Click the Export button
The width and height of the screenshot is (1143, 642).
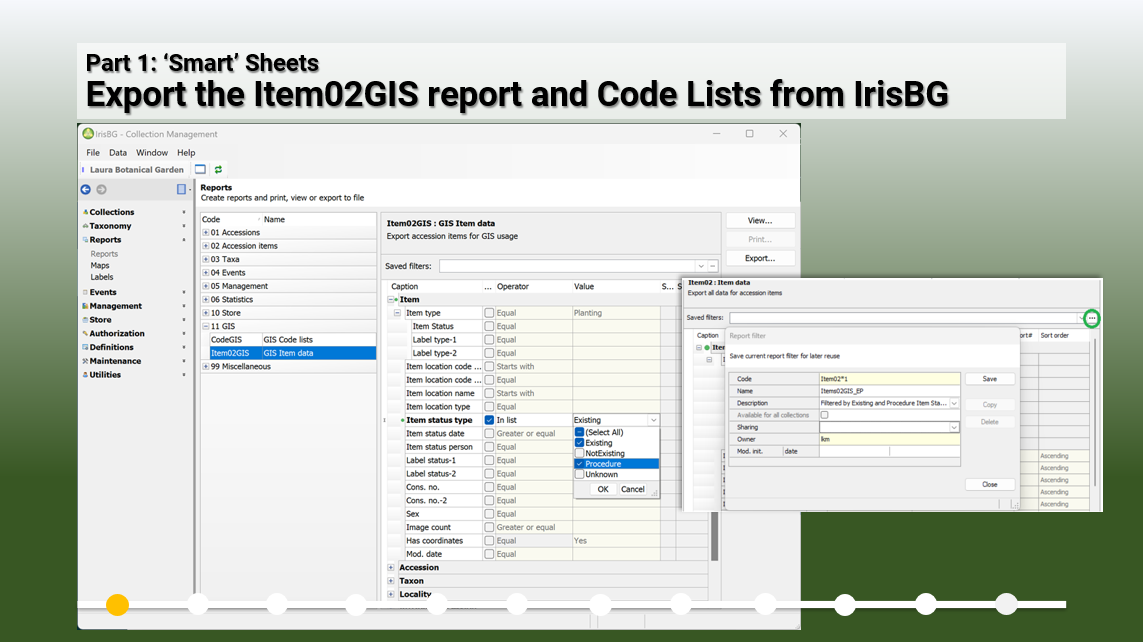tap(760, 257)
